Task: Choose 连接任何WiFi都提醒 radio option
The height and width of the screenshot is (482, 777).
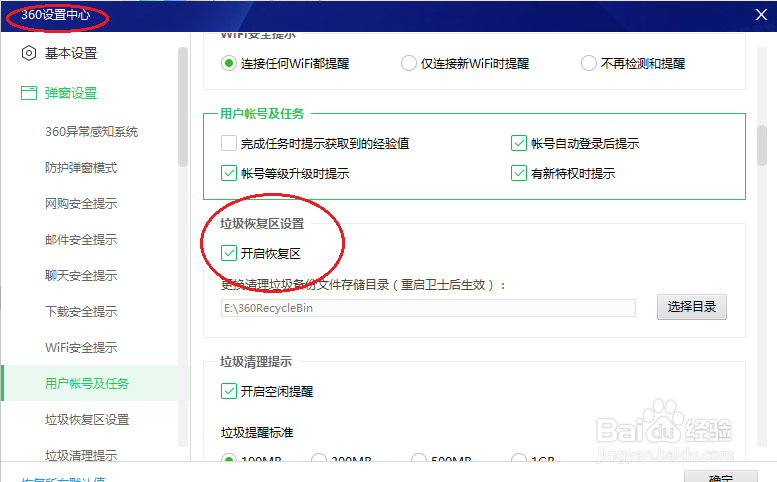Action: point(228,63)
